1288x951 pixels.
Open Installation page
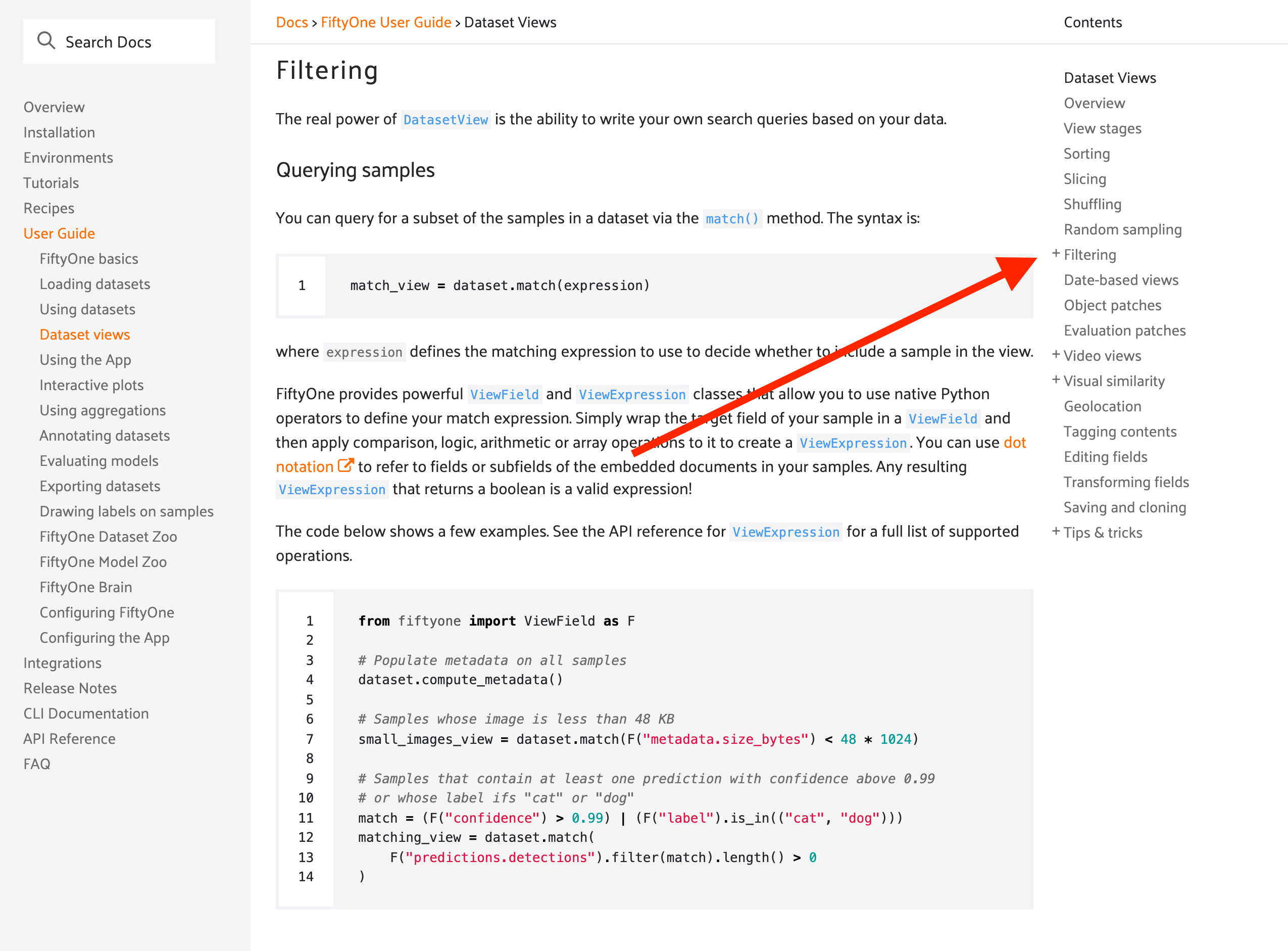point(59,132)
